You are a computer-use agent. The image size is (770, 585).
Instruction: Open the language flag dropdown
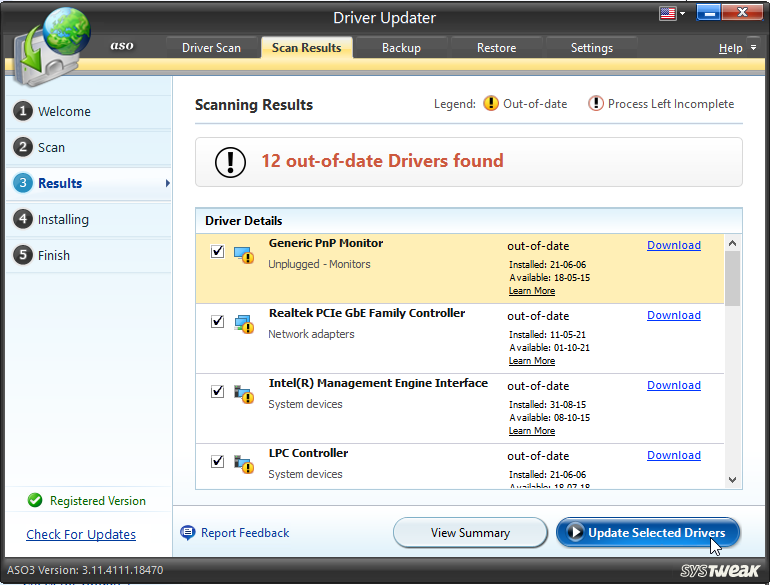point(672,13)
